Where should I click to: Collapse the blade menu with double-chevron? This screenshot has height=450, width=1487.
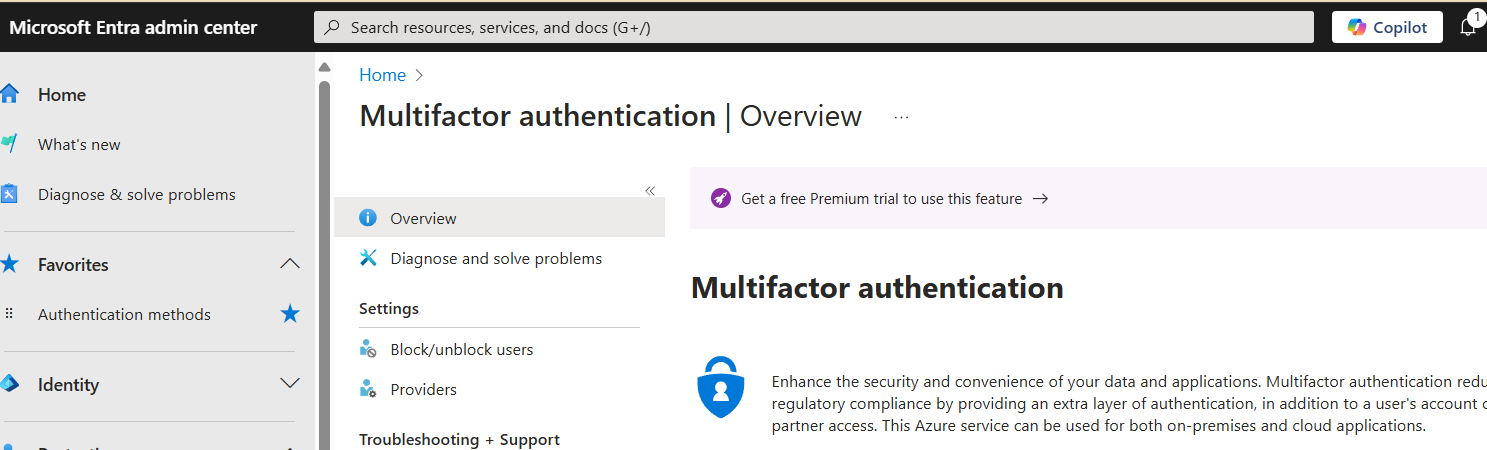(x=650, y=190)
